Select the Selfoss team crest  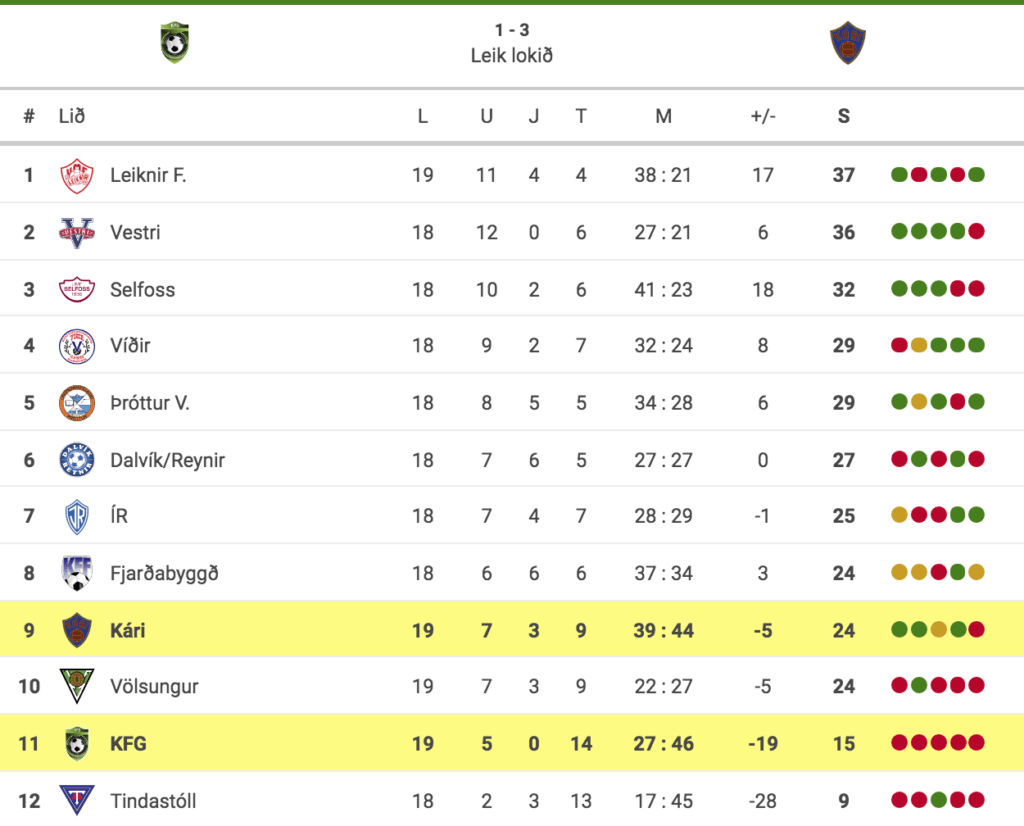(77, 289)
